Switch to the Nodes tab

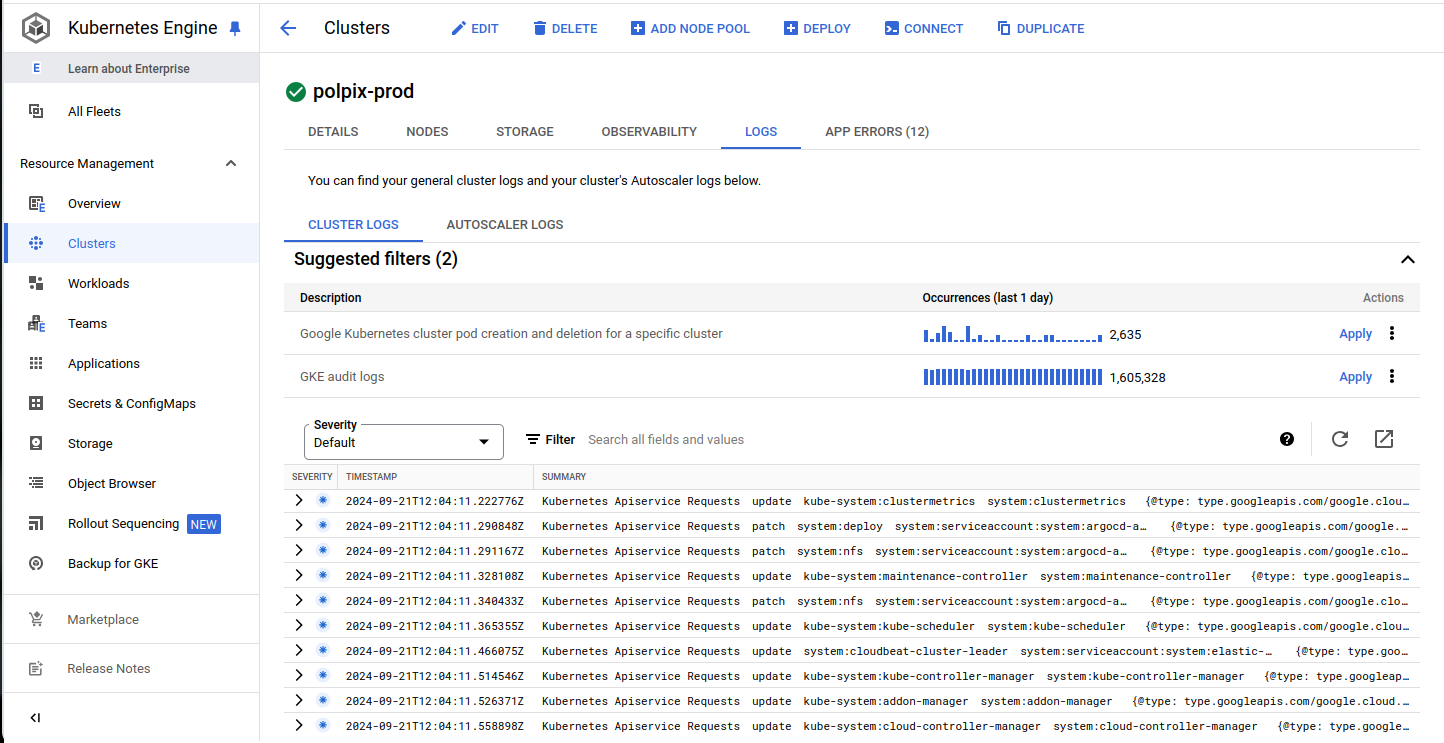pyautogui.click(x=427, y=131)
